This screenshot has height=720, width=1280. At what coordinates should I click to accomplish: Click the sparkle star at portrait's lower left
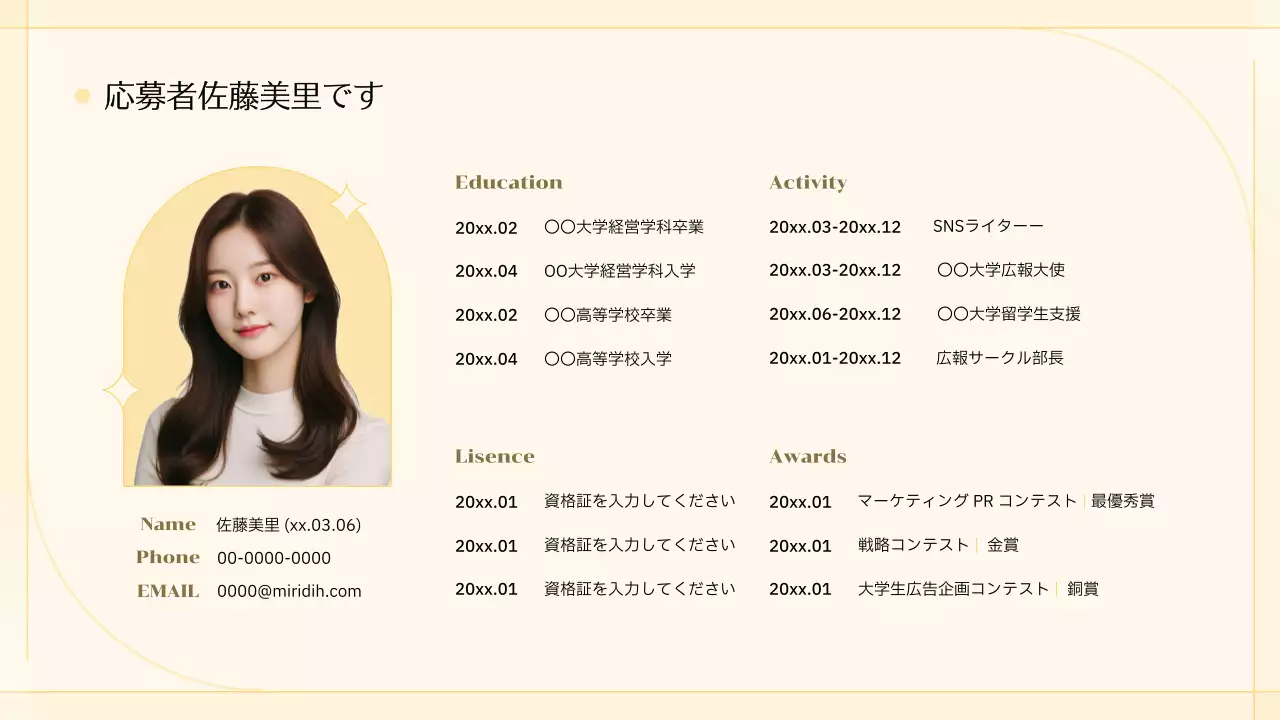click(x=120, y=390)
